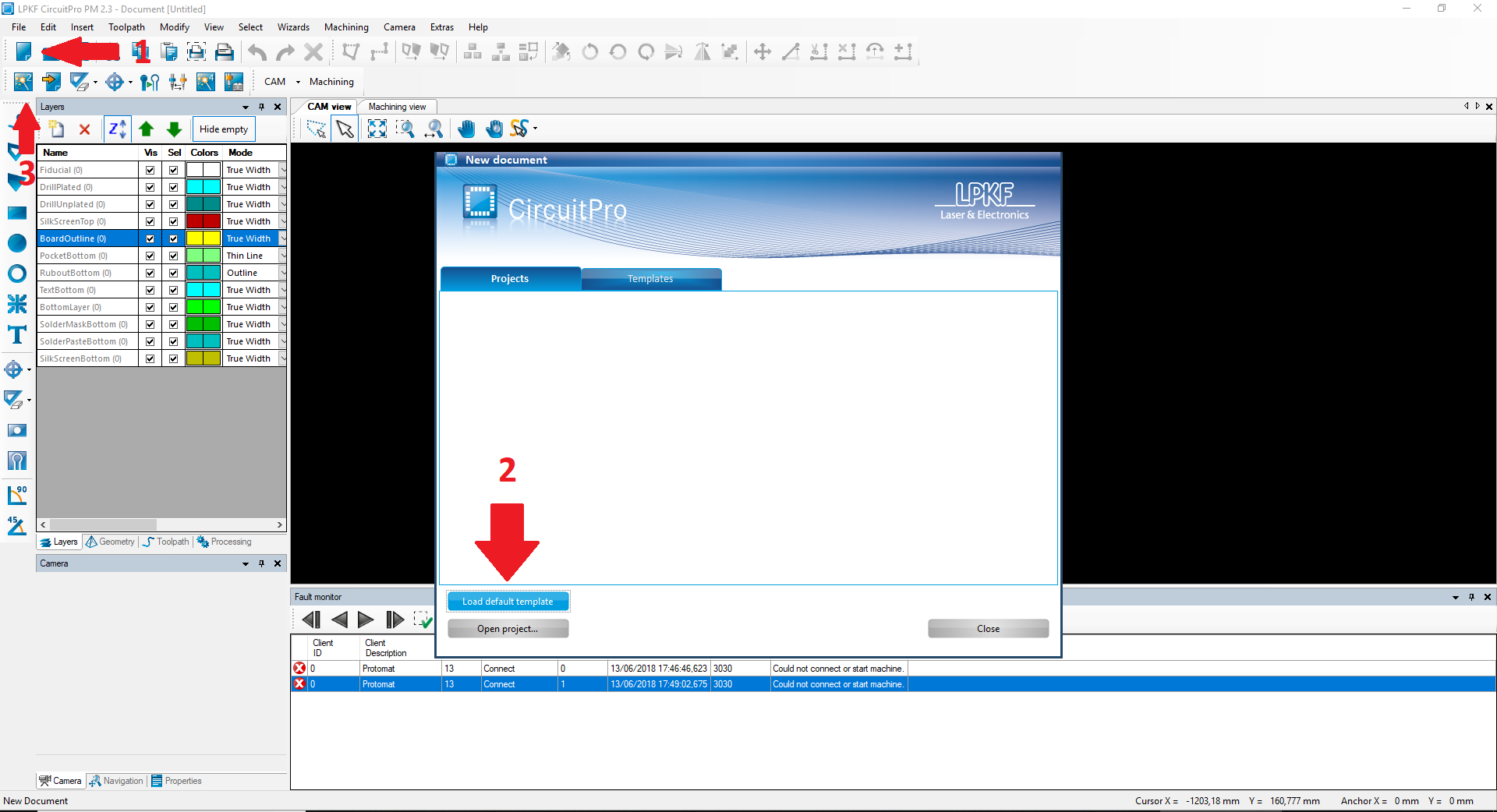The height and width of the screenshot is (812, 1497).
Task: Click the green move layer up arrow
Action: [x=146, y=129]
